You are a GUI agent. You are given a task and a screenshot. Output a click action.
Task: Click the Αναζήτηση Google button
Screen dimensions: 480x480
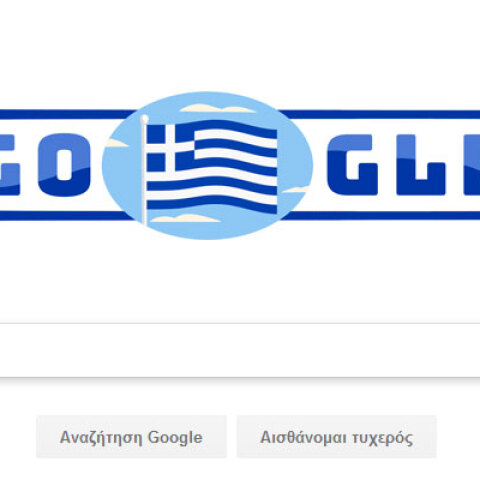click(131, 437)
